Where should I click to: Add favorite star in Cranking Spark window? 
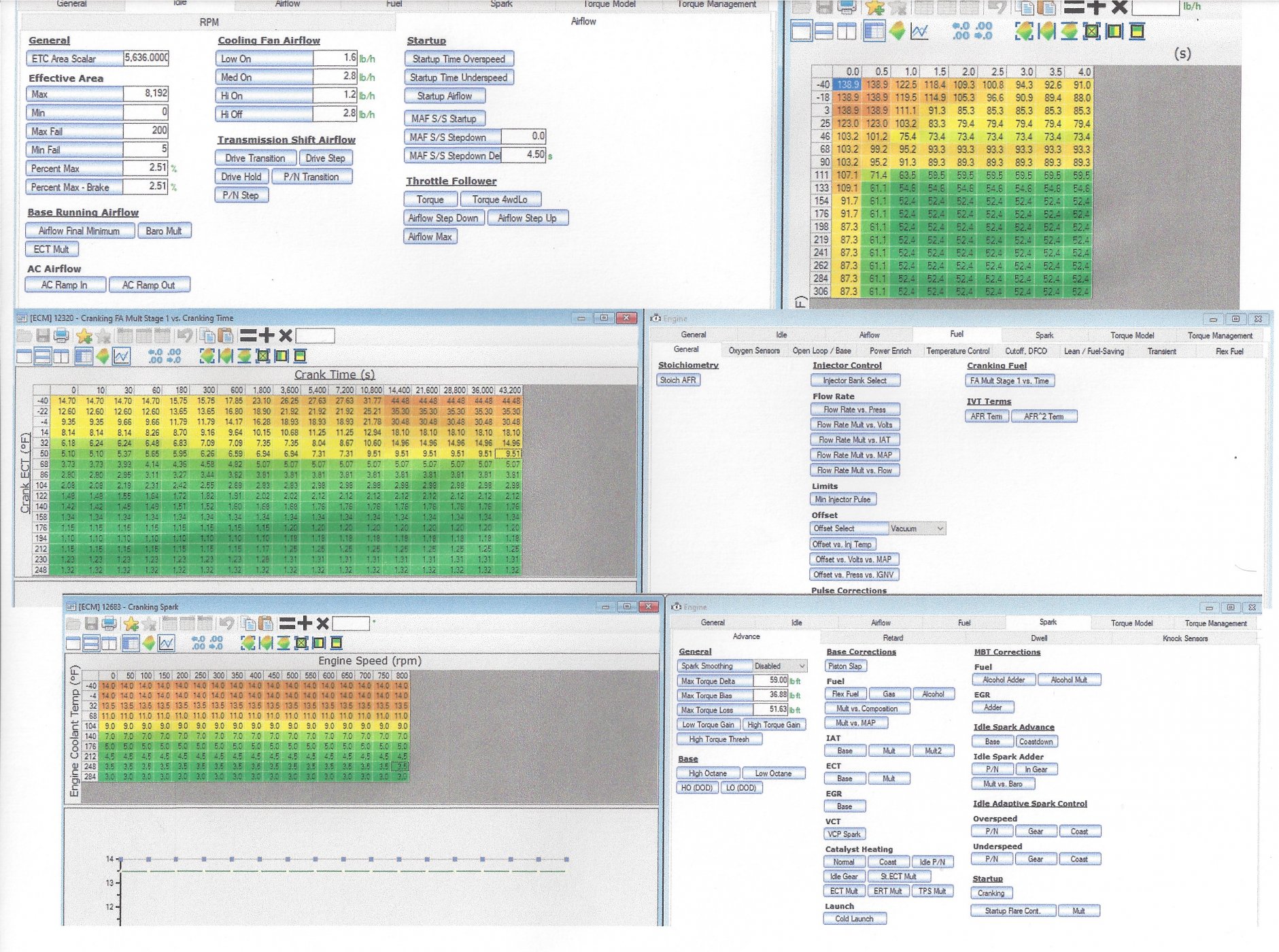point(131,623)
